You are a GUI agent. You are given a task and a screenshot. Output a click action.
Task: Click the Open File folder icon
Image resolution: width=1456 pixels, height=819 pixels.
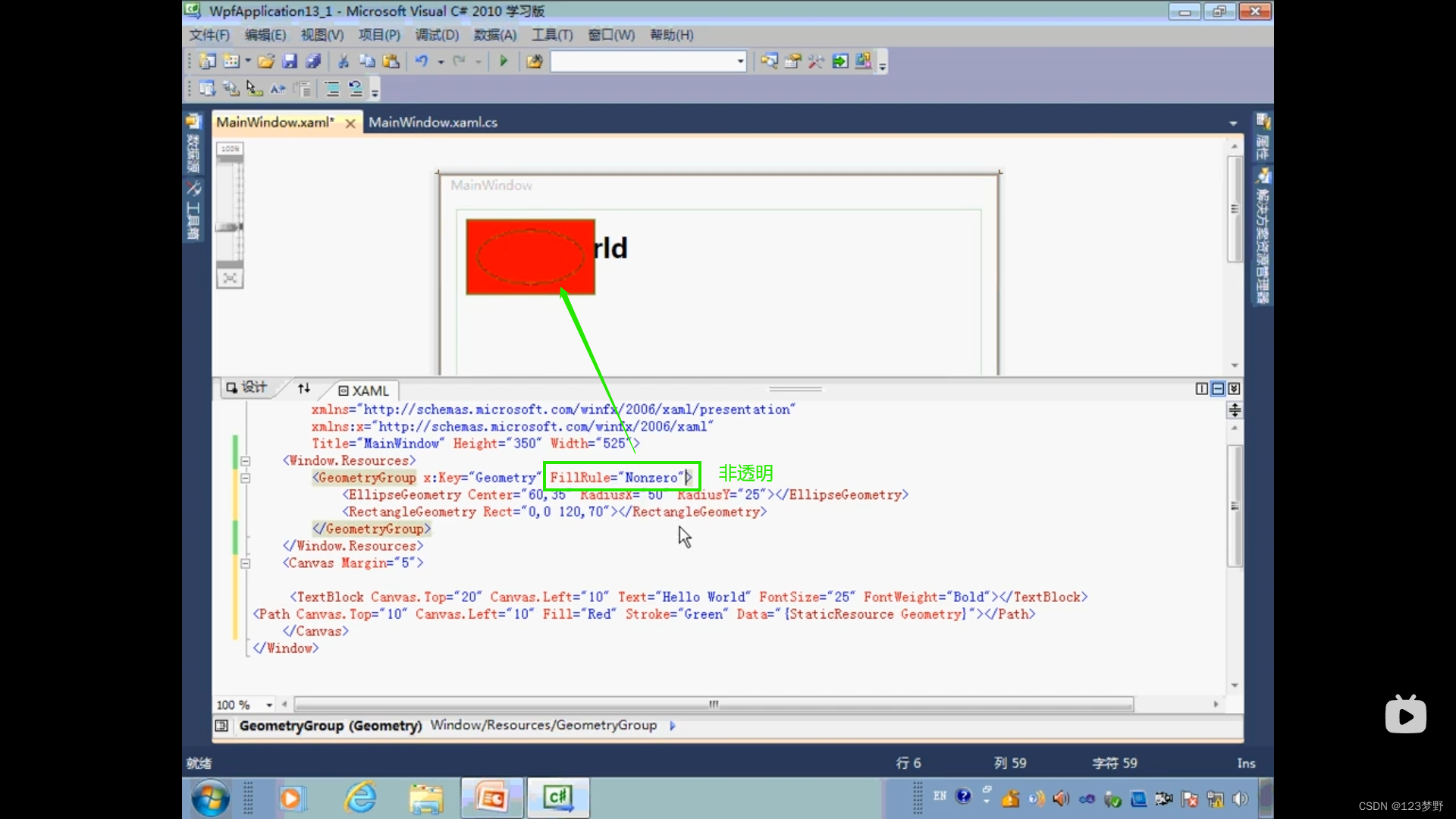(266, 61)
